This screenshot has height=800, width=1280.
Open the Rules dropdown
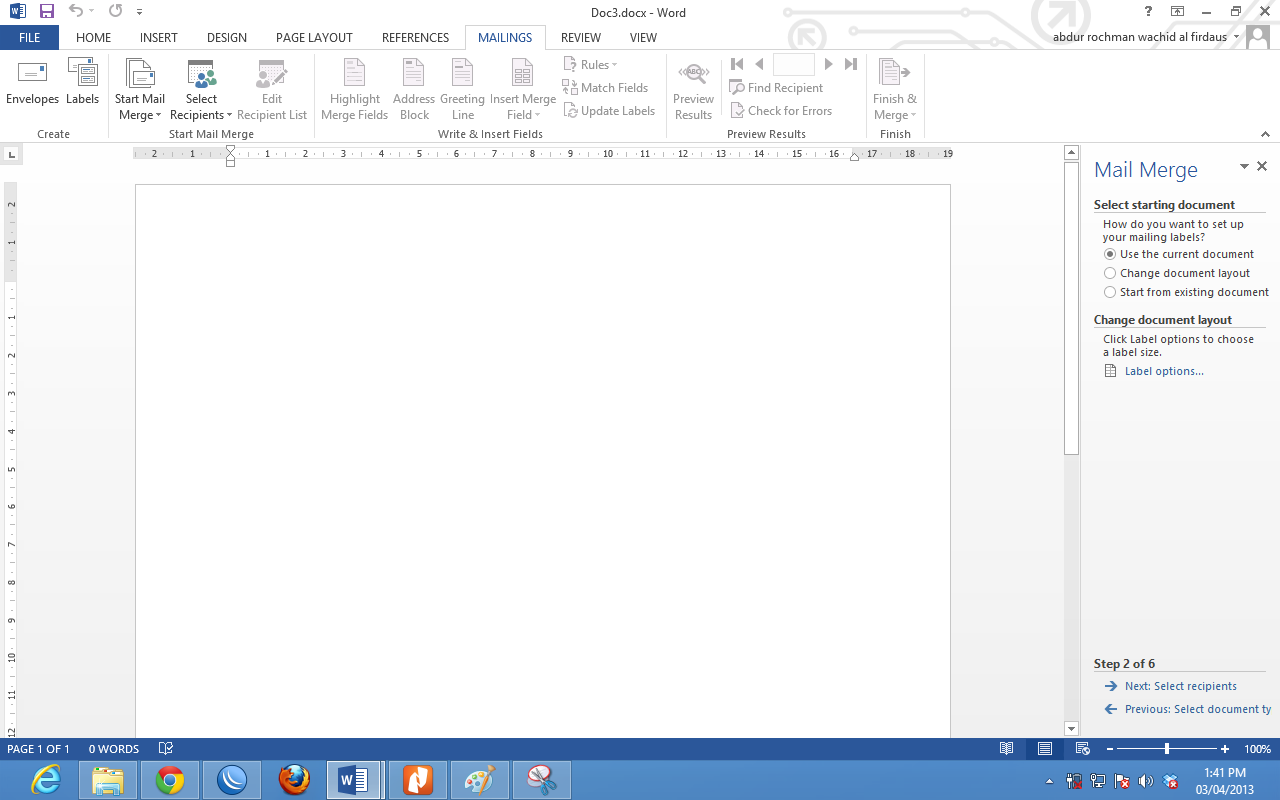(590, 65)
